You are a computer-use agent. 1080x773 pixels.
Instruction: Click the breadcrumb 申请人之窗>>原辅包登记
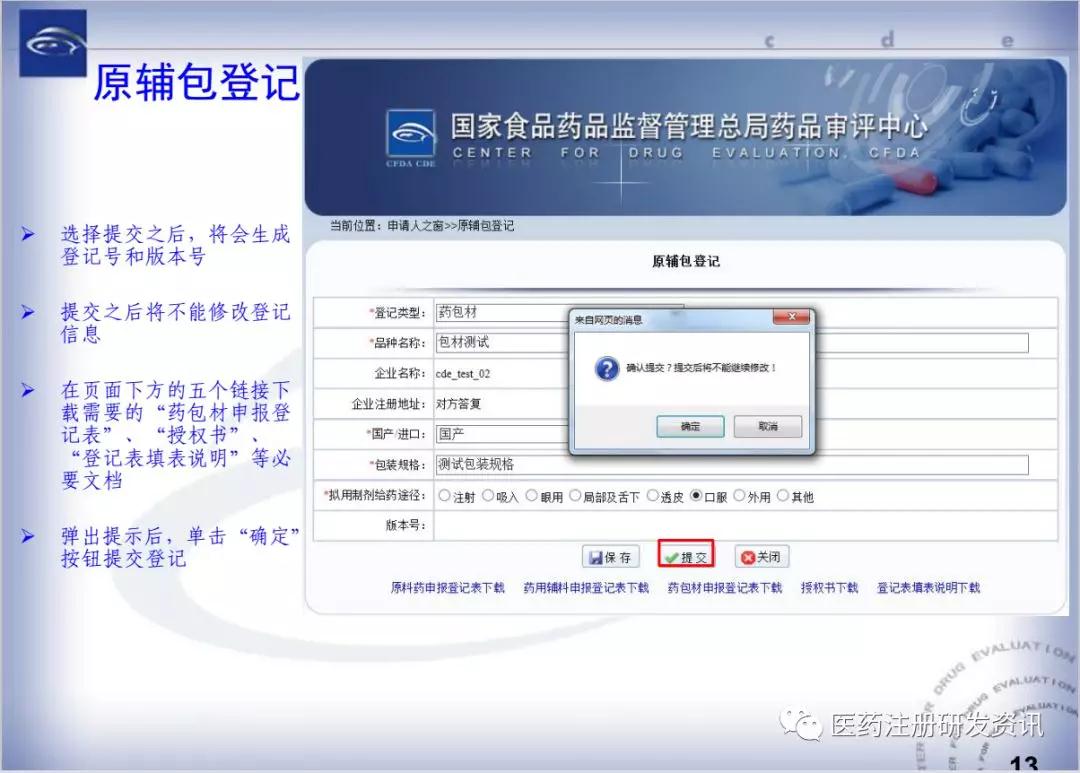[450, 226]
